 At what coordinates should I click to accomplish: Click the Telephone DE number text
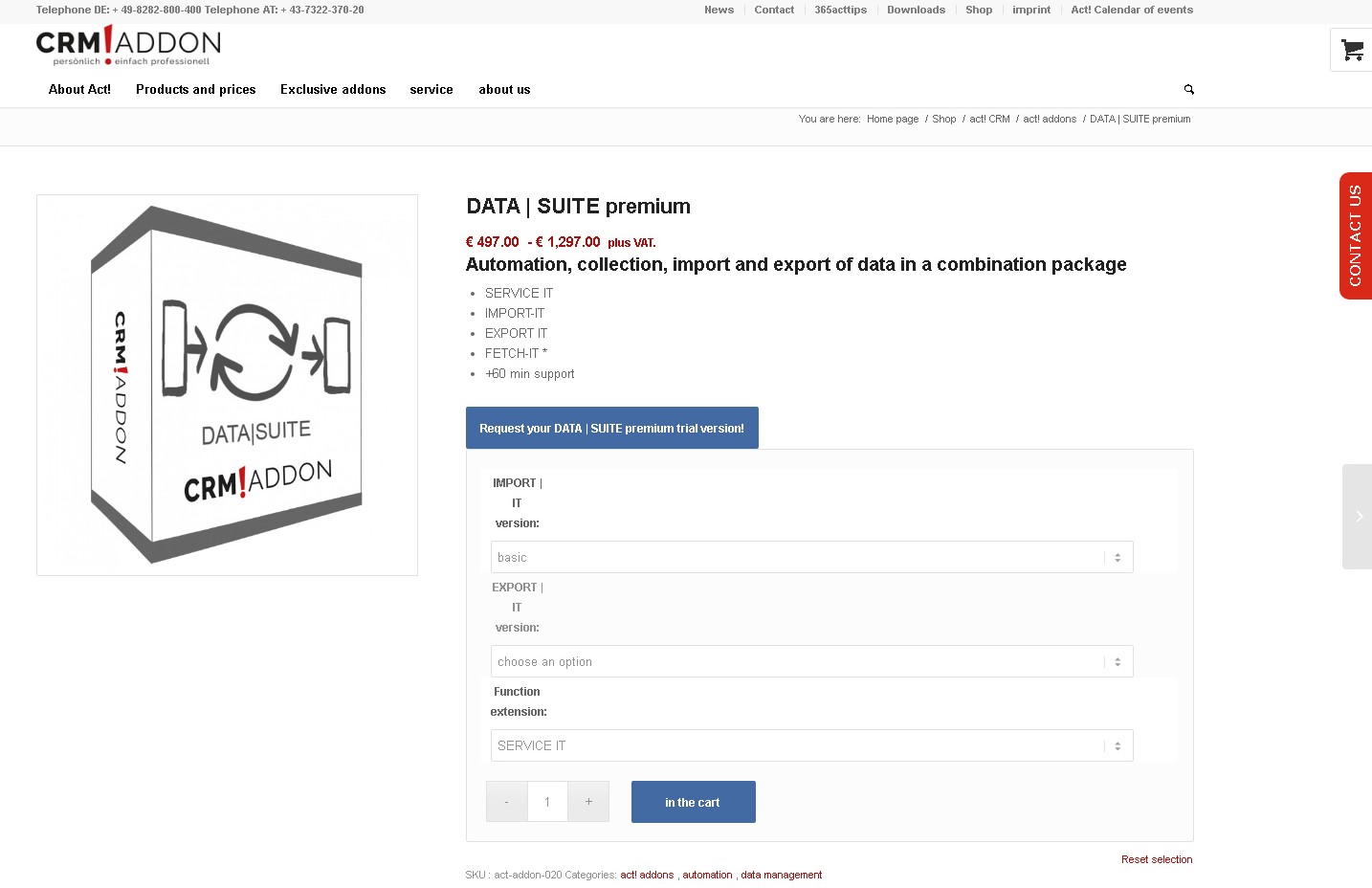click(x=119, y=10)
